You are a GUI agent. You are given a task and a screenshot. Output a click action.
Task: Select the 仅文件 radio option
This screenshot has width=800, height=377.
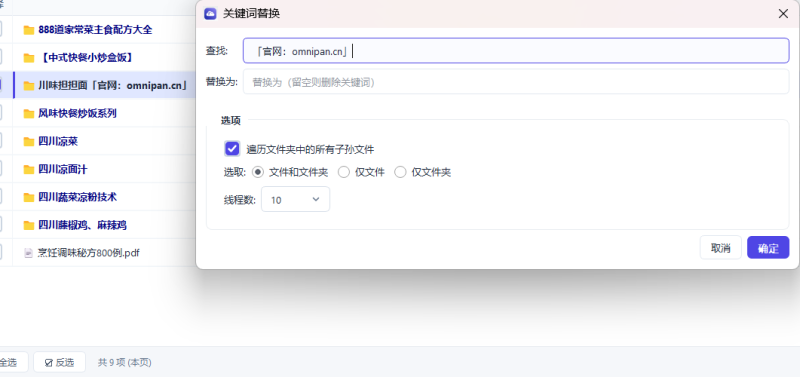point(344,172)
